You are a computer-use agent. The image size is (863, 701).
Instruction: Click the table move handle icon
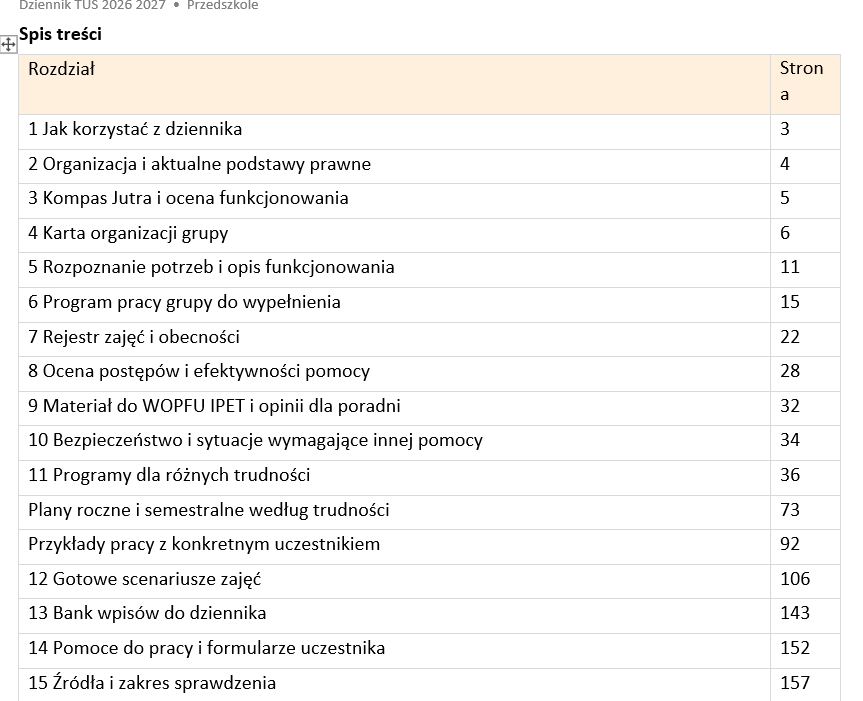click(8, 45)
